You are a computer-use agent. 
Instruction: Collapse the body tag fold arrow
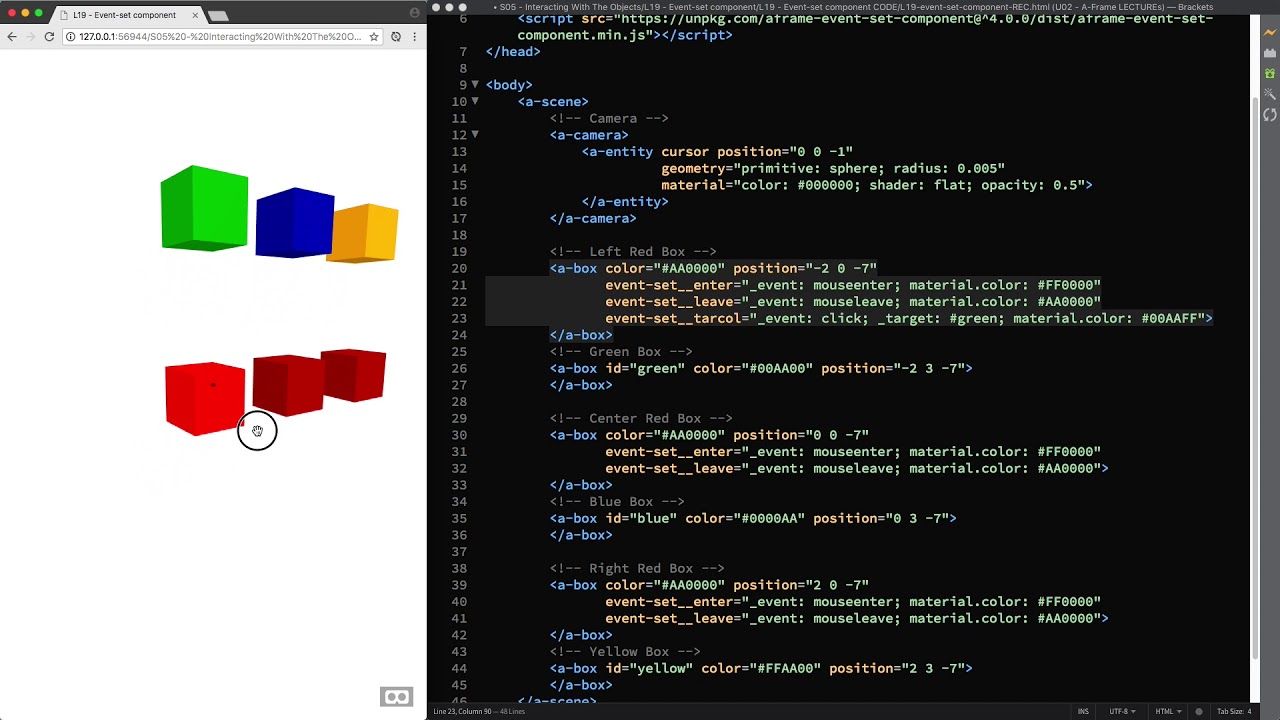475,85
